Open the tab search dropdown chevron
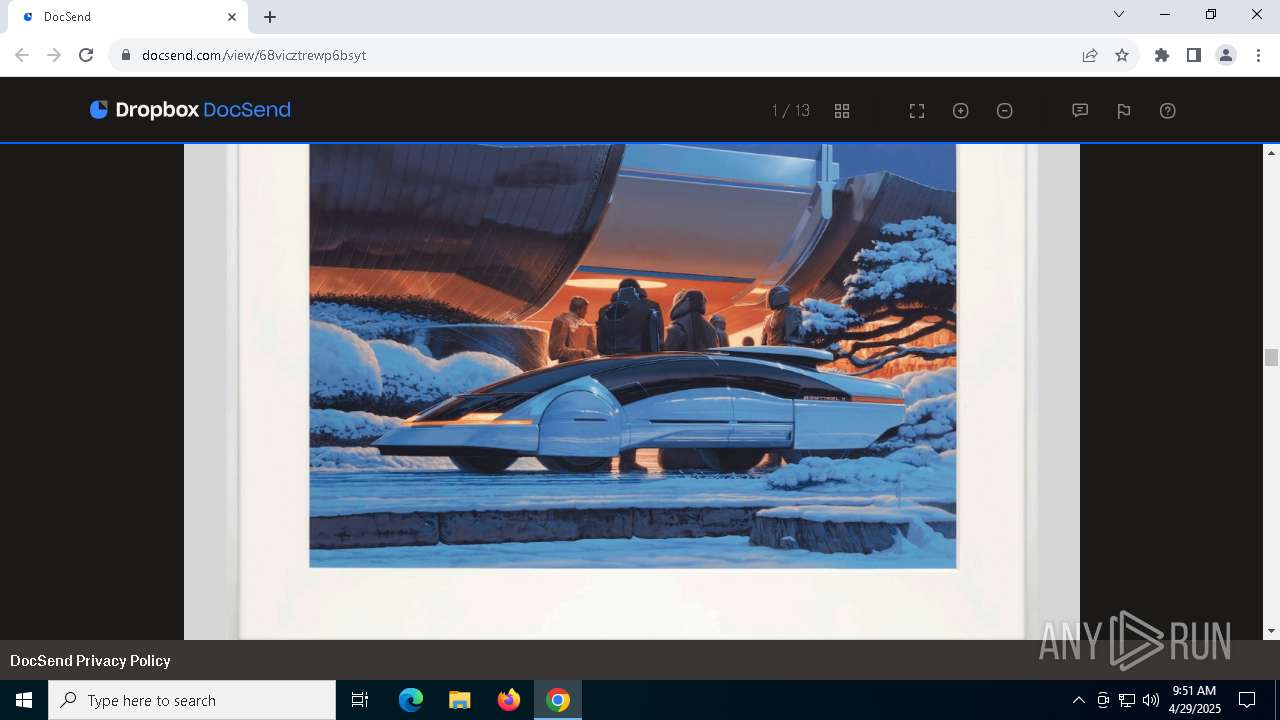The image size is (1280, 720). click(1119, 14)
